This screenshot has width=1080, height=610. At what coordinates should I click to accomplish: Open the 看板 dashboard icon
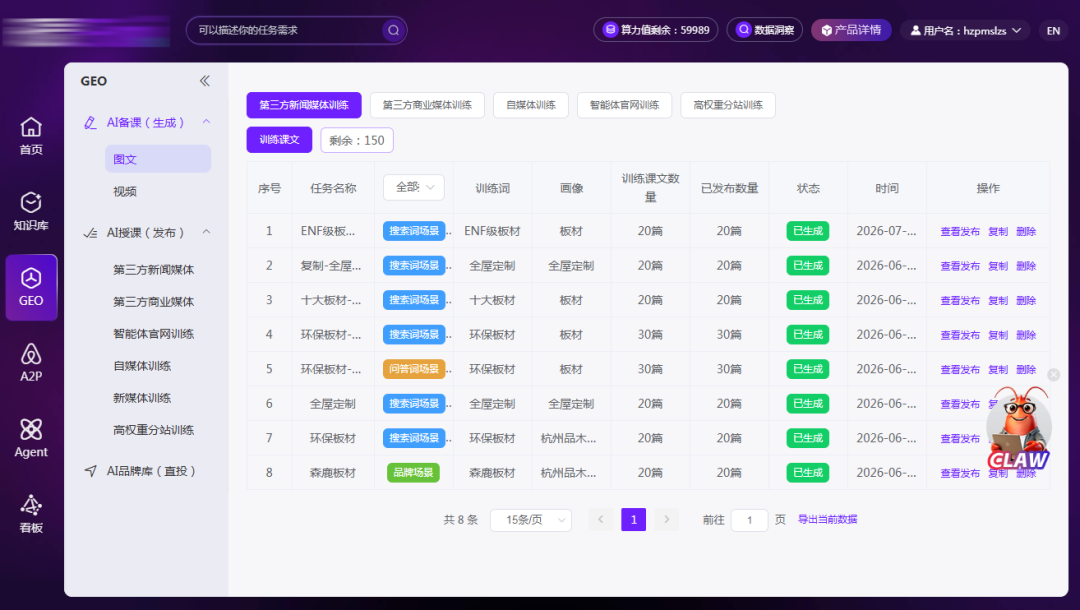[31, 514]
